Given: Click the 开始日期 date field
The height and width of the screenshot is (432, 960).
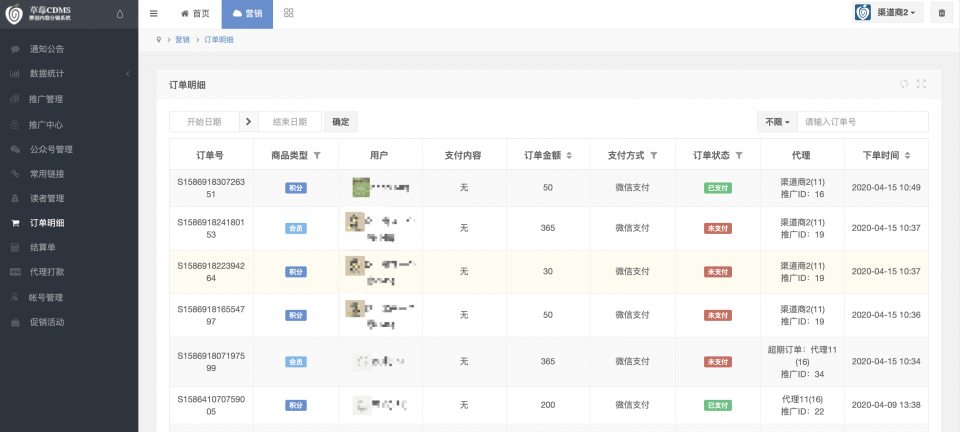Looking at the screenshot, I should click(203, 122).
